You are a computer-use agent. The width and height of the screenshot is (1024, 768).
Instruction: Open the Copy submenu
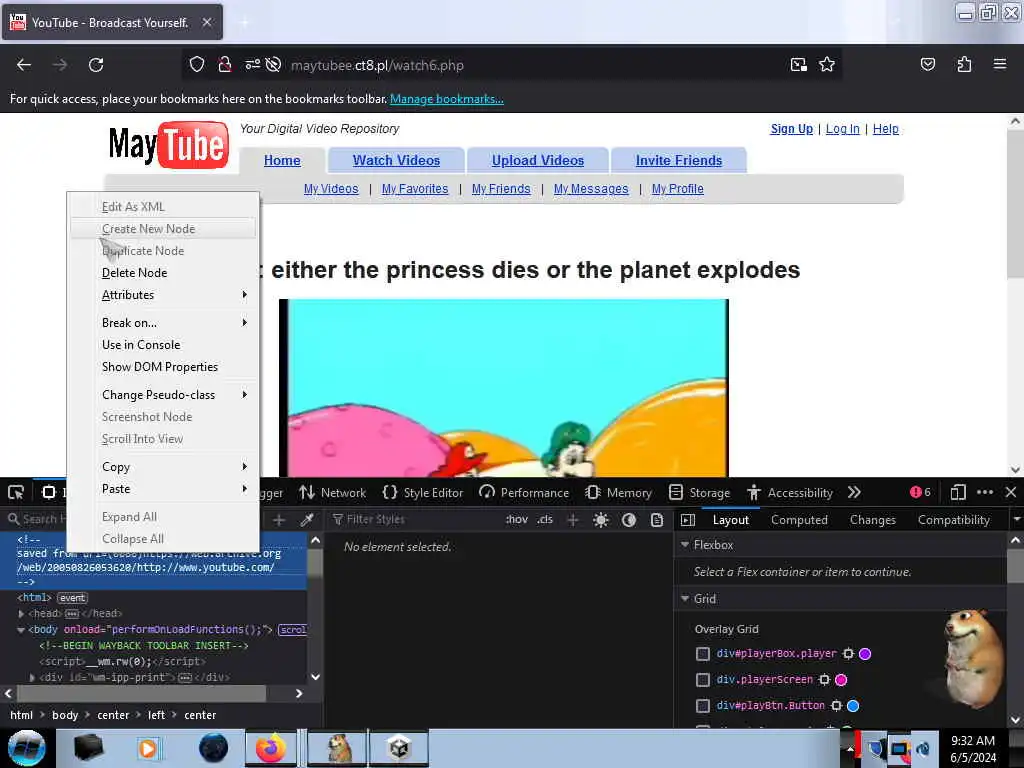click(163, 467)
